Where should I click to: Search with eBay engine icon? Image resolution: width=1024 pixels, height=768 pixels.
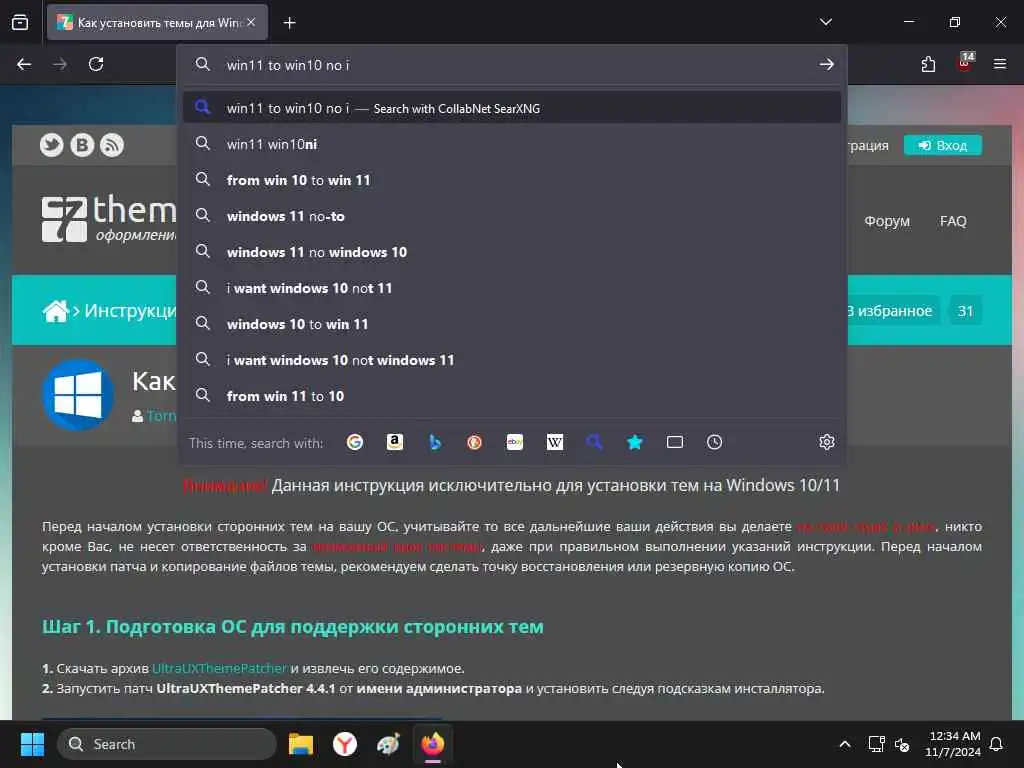pos(515,442)
